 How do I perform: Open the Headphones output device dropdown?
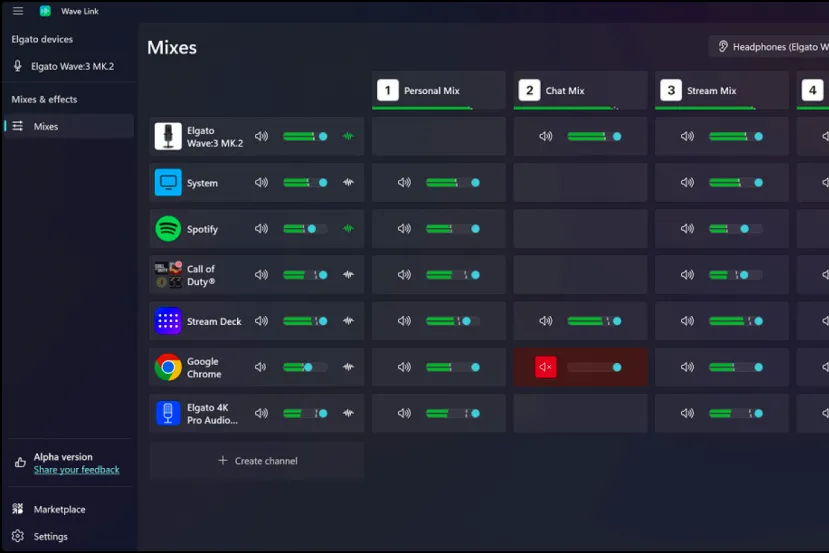[769, 47]
